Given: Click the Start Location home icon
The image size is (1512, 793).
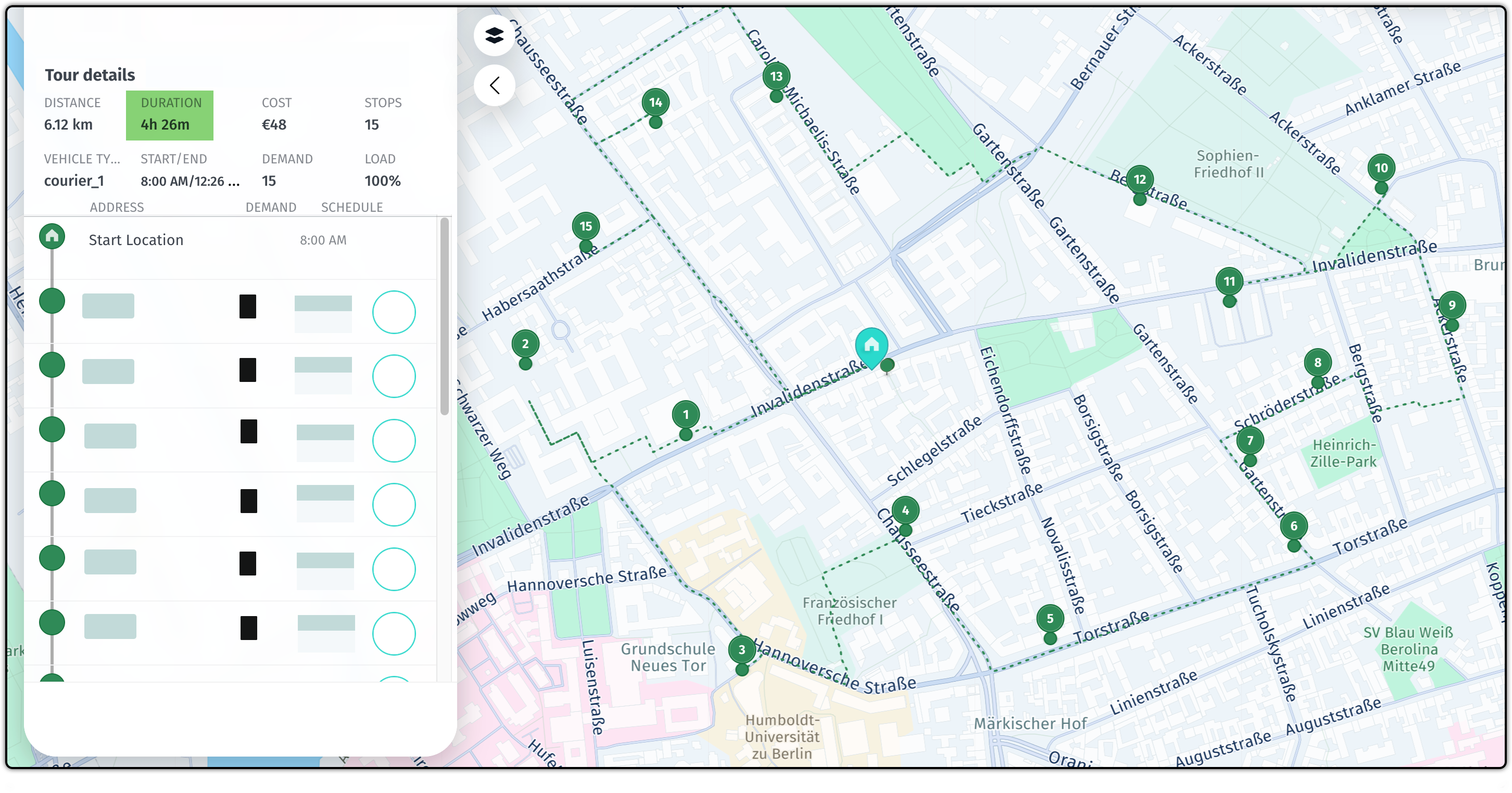Looking at the screenshot, I should point(52,236).
